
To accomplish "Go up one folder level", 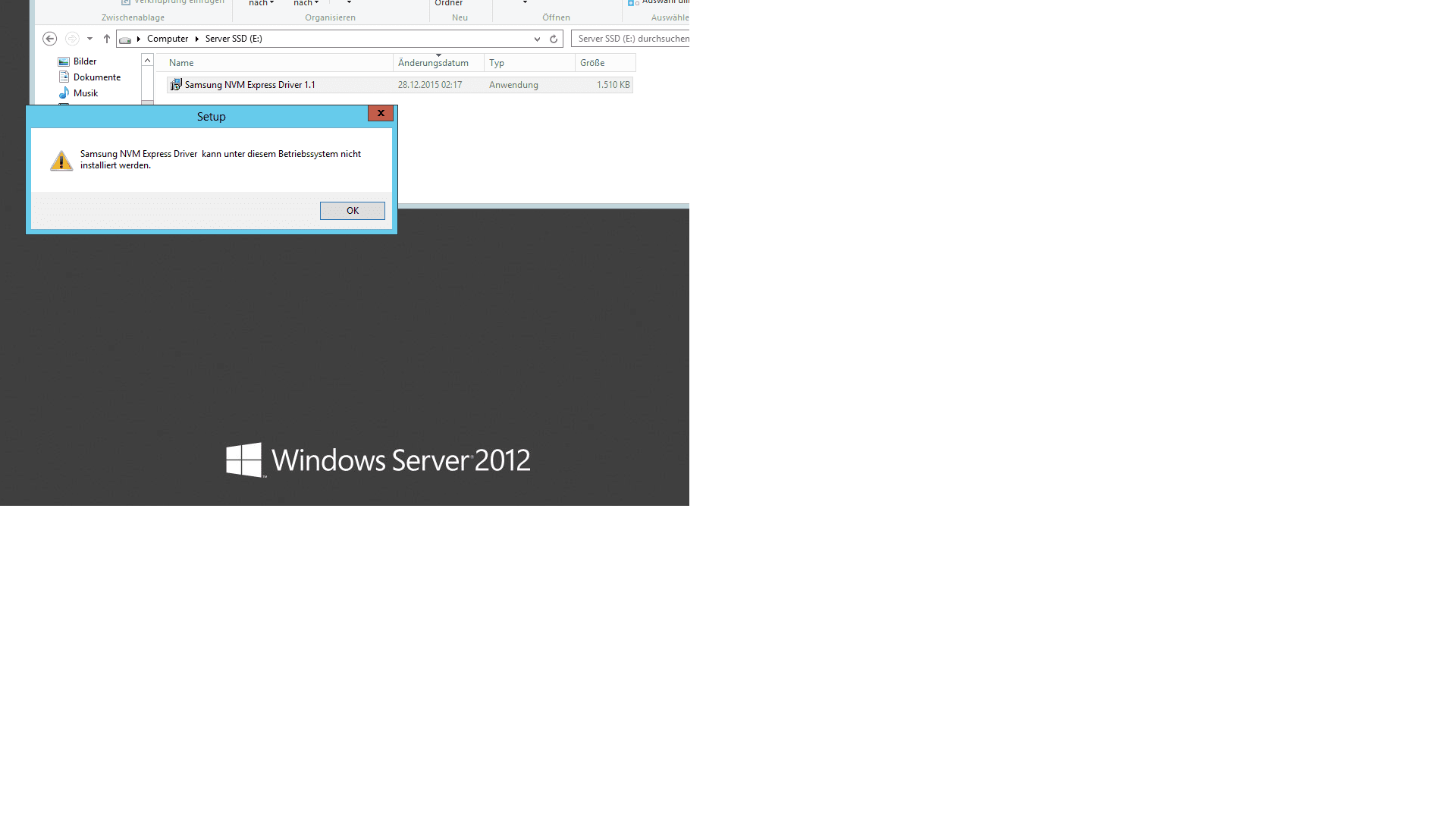I will tap(107, 39).
